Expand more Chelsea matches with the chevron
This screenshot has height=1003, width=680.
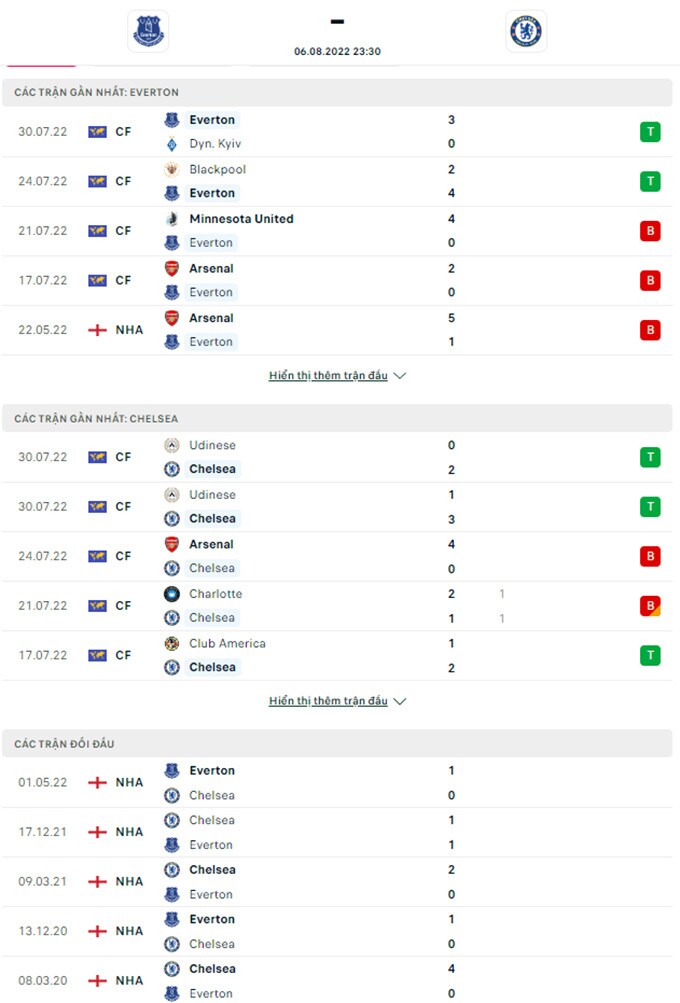point(400,701)
